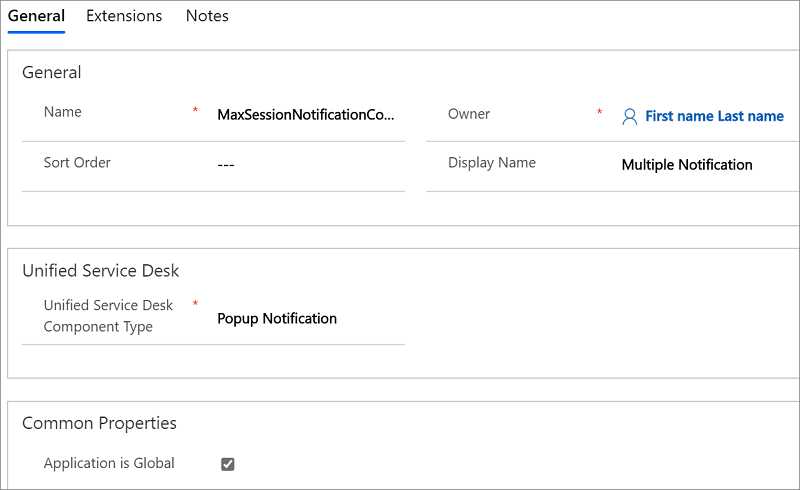Click the Sort Order label

click(x=77, y=162)
